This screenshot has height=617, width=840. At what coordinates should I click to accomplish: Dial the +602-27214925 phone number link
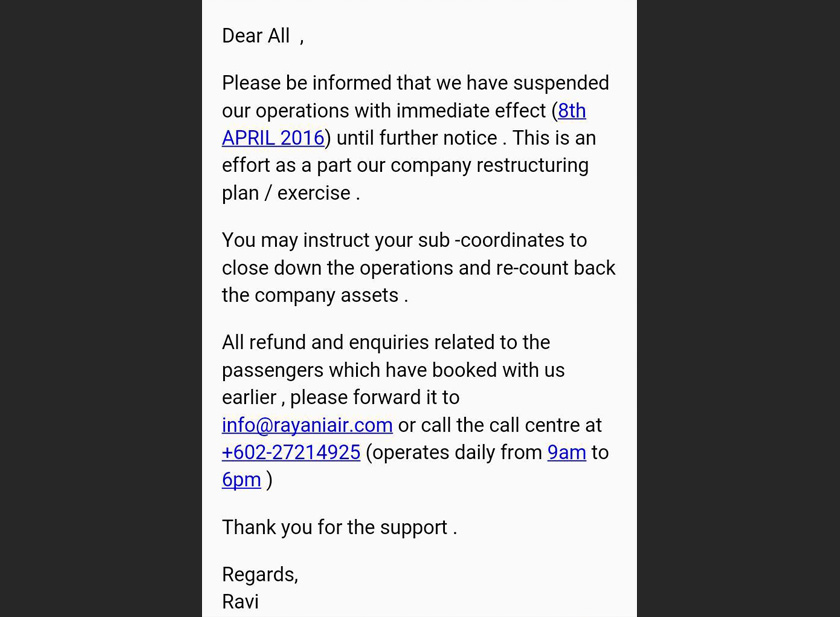[x=291, y=452]
